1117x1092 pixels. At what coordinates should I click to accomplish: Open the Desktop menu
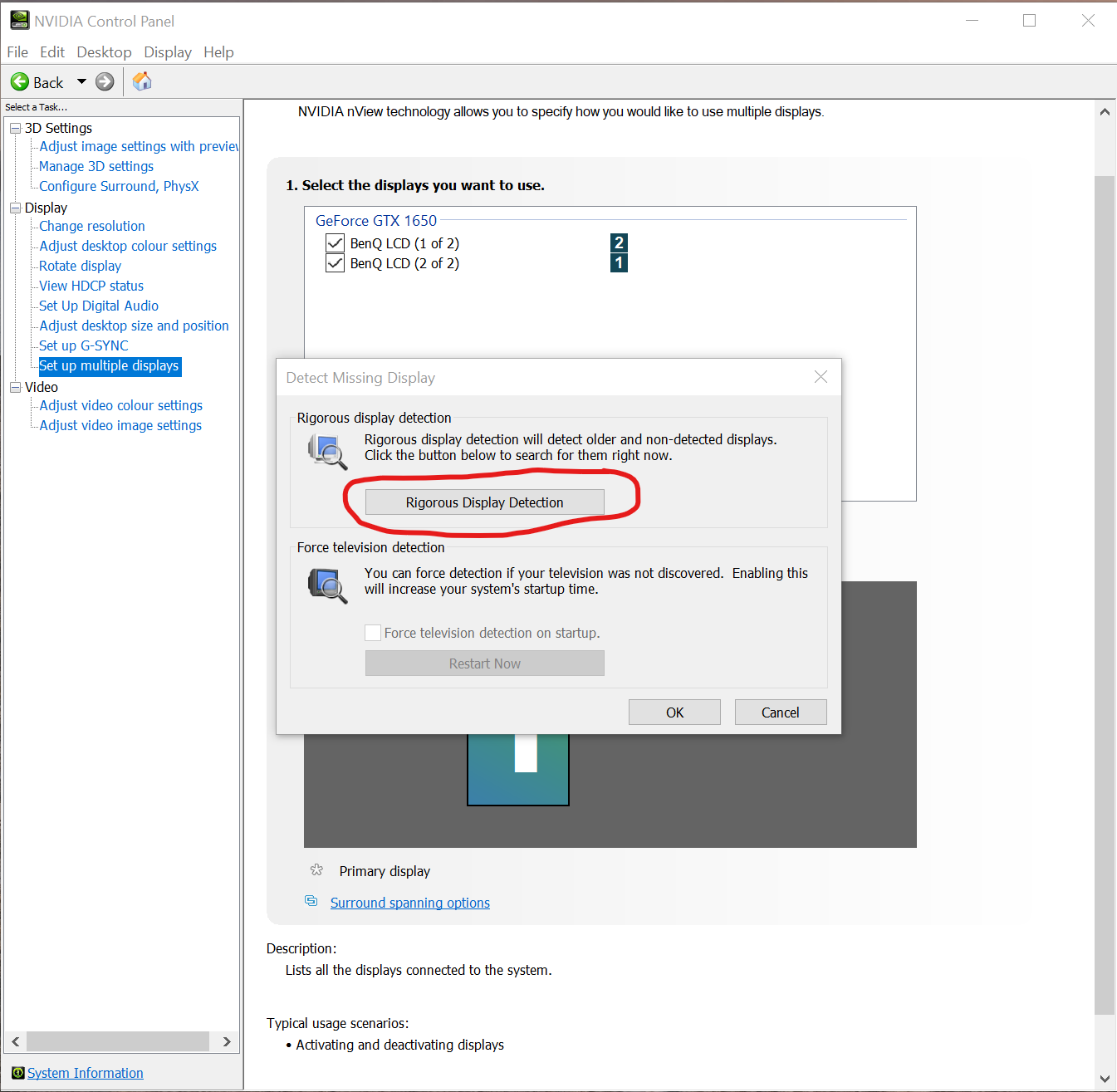(x=104, y=51)
